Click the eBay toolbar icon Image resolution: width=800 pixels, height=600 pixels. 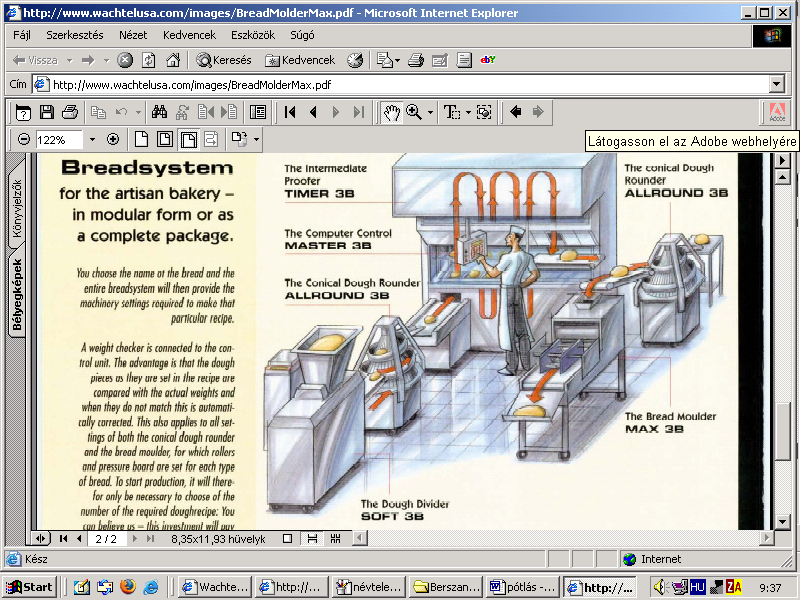tap(488, 60)
